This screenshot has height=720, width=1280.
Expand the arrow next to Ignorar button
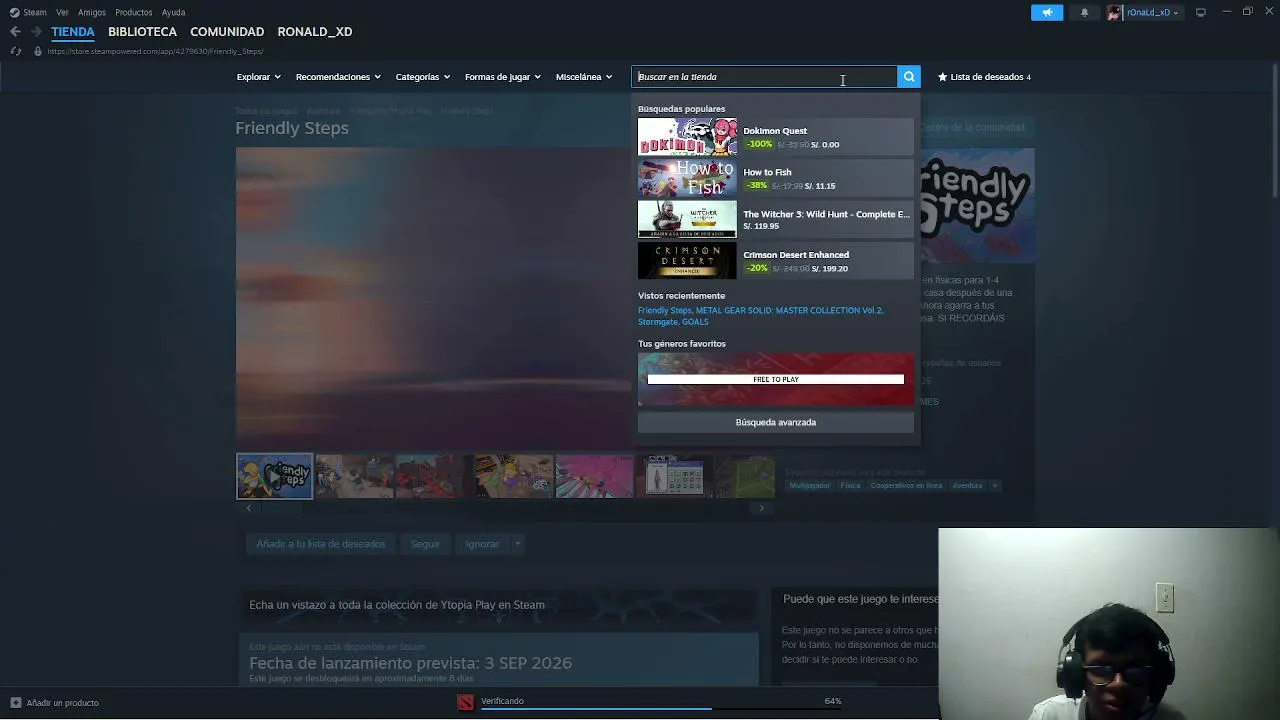[517, 544]
